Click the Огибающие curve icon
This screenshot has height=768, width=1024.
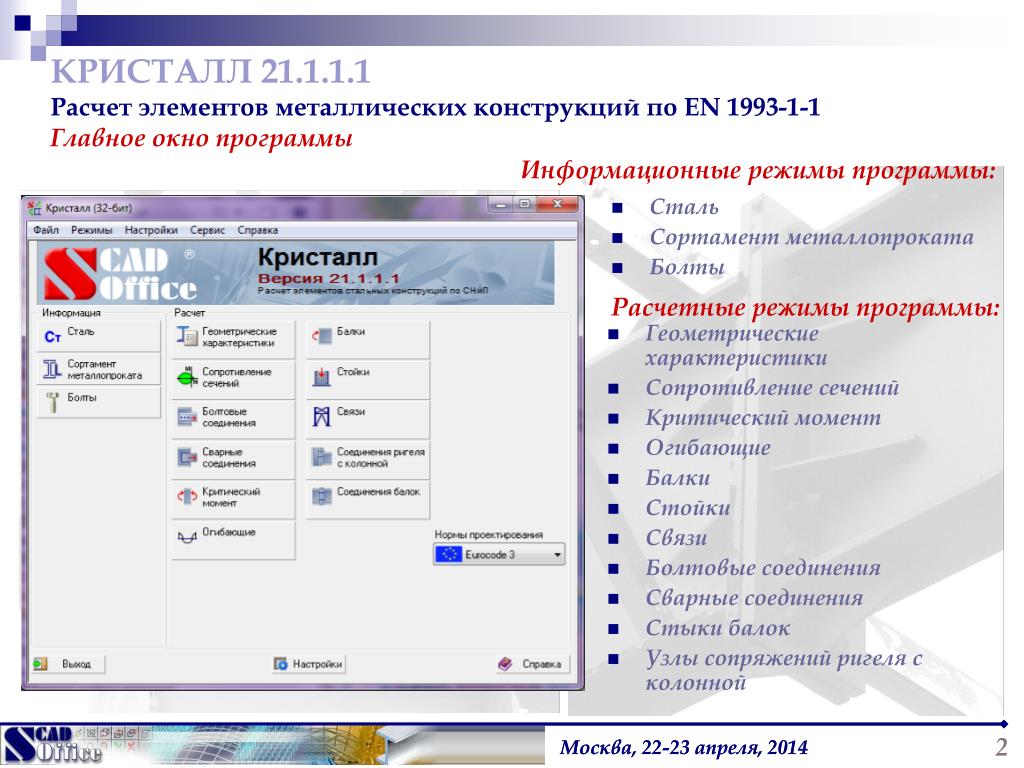[x=187, y=537]
